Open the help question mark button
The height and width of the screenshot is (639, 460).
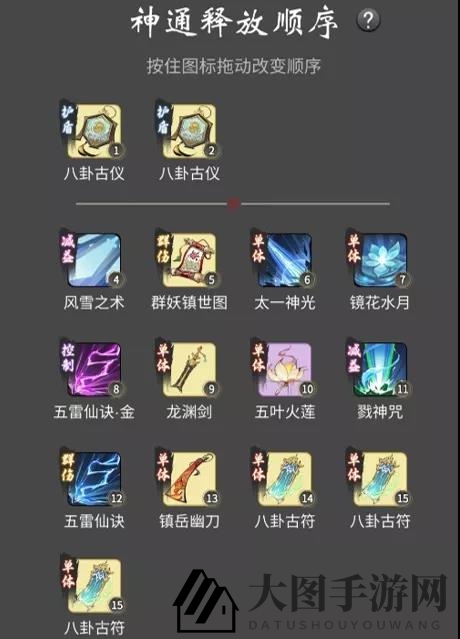pos(368,20)
